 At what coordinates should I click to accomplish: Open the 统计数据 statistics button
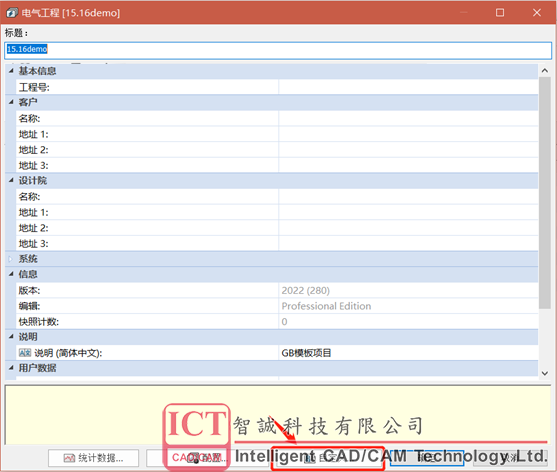(93, 458)
